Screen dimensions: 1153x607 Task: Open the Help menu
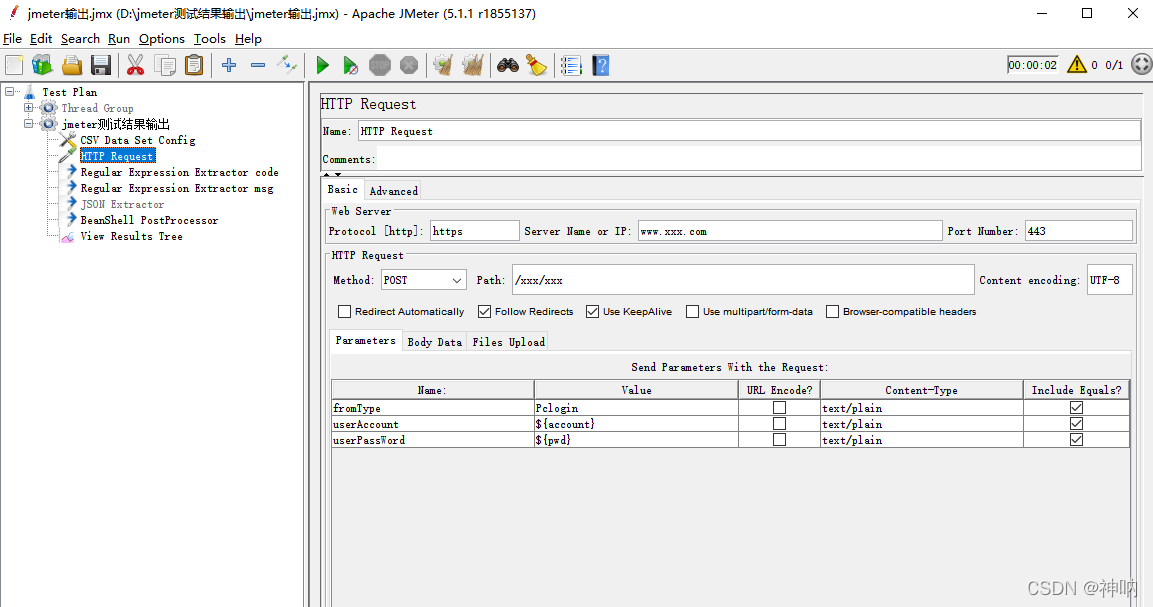pos(249,39)
